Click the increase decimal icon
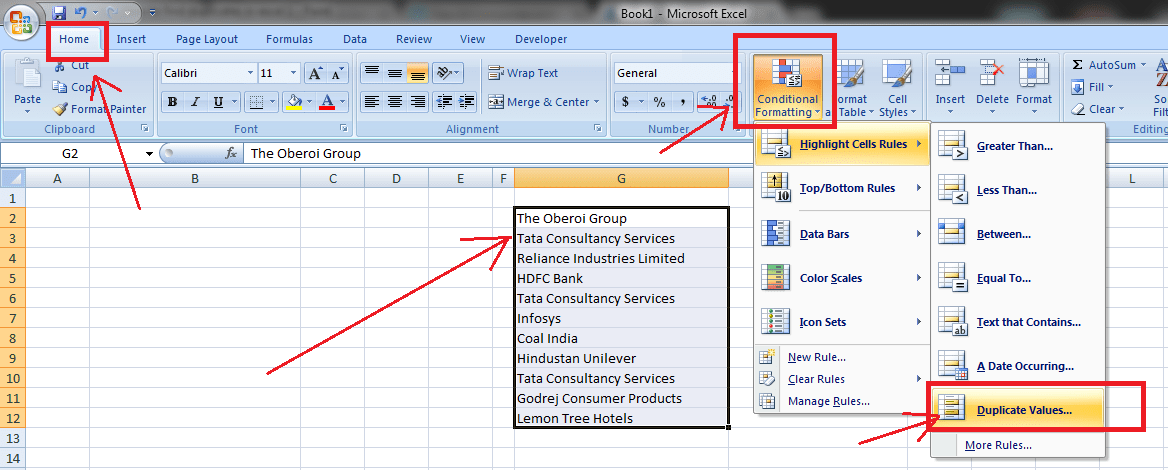This screenshot has height=470, width=1168. coord(707,102)
